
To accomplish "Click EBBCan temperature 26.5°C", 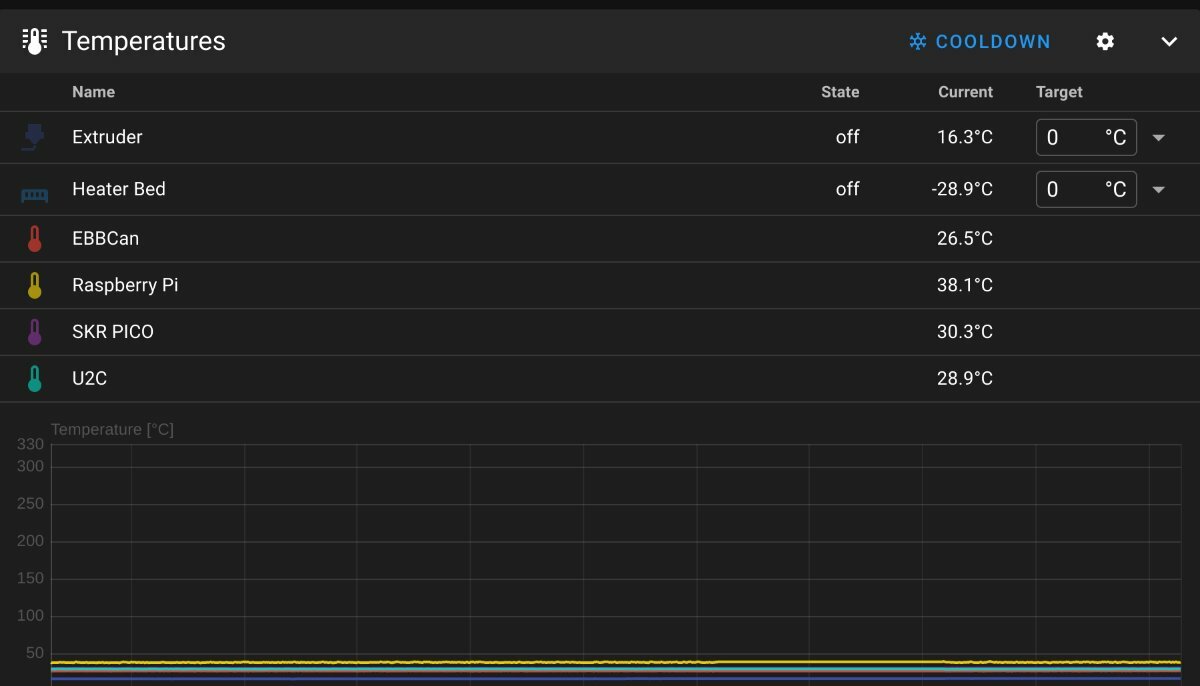I will pyautogui.click(x=965, y=239).
